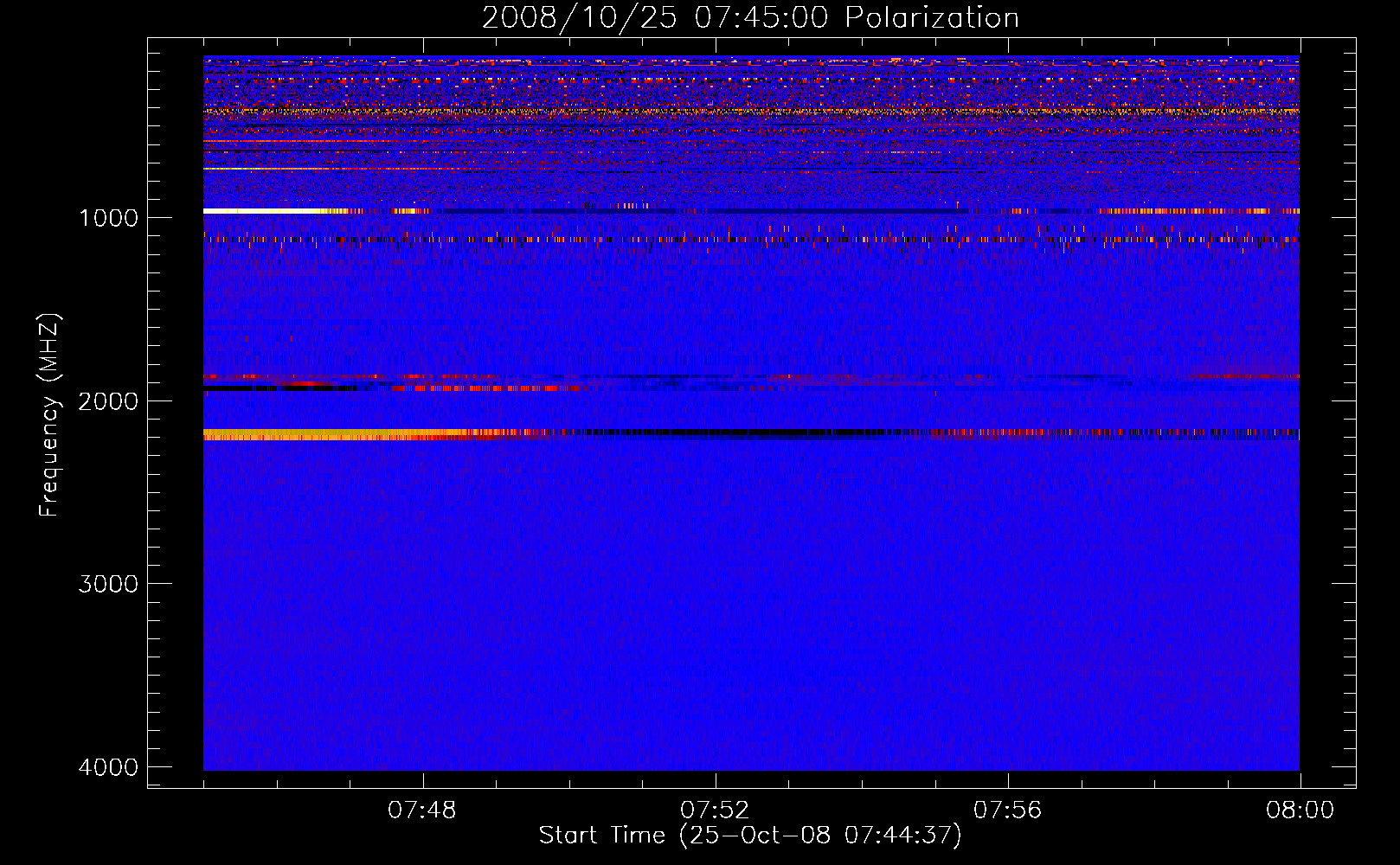The image size is (1400, 865).
Task: Click the plot title "2008/10/25 07:45:00 Polarization"
Action: tap(750, 17)
